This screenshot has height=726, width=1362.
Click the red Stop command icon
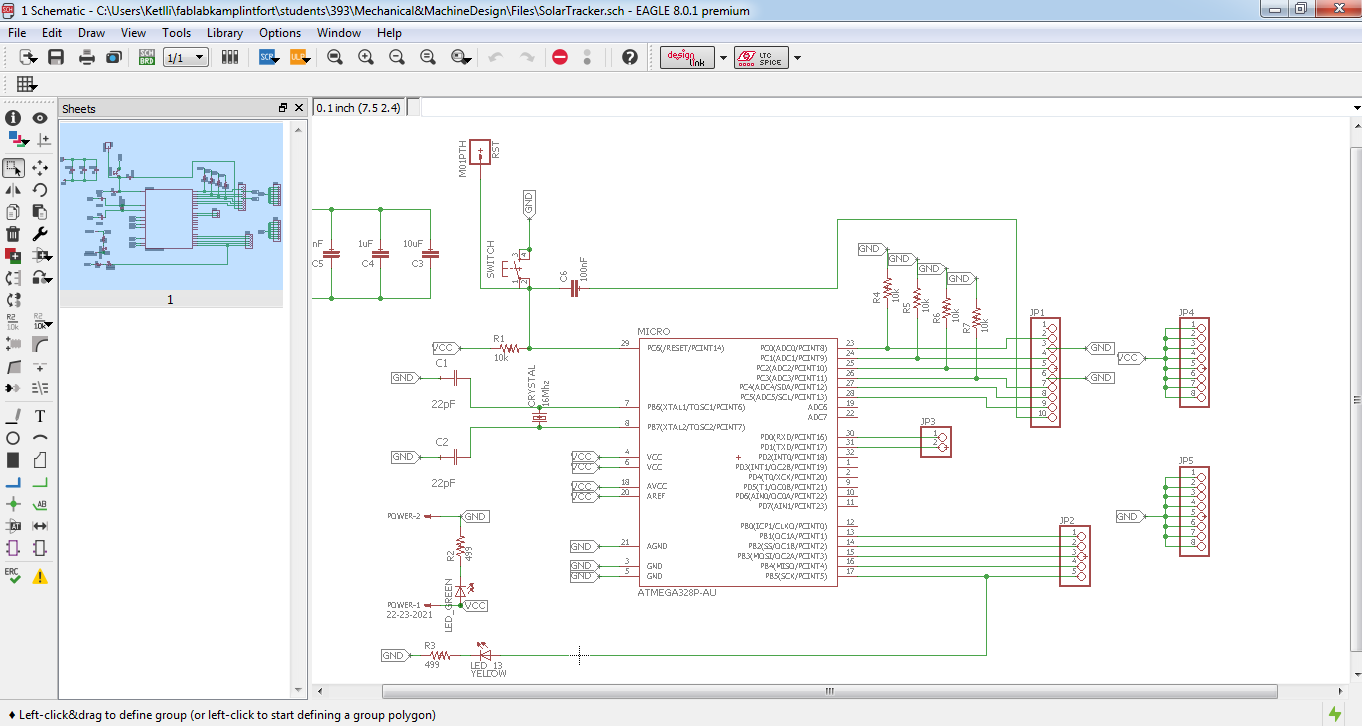coord(560,57)
